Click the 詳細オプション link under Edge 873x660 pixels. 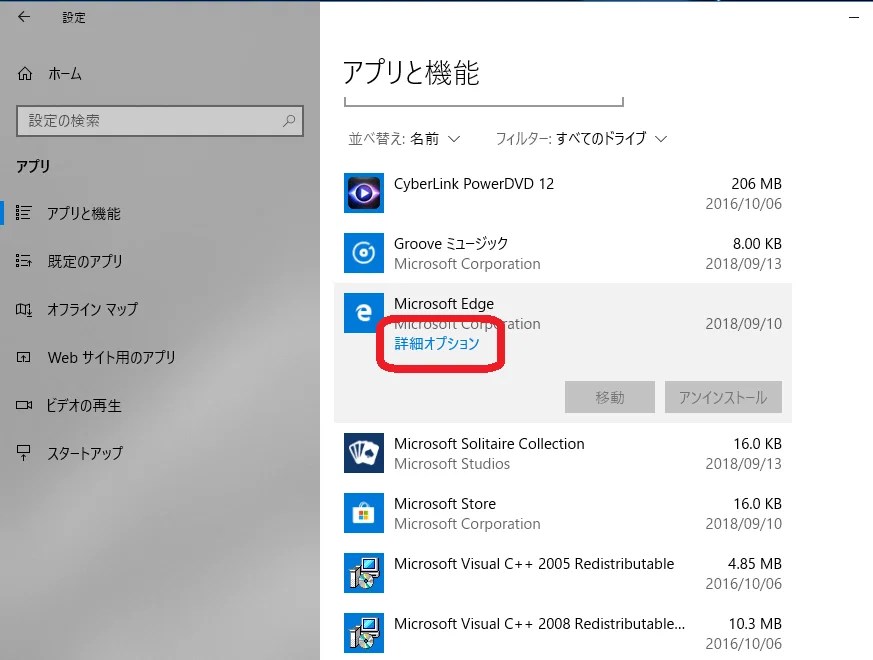point(436,344)
